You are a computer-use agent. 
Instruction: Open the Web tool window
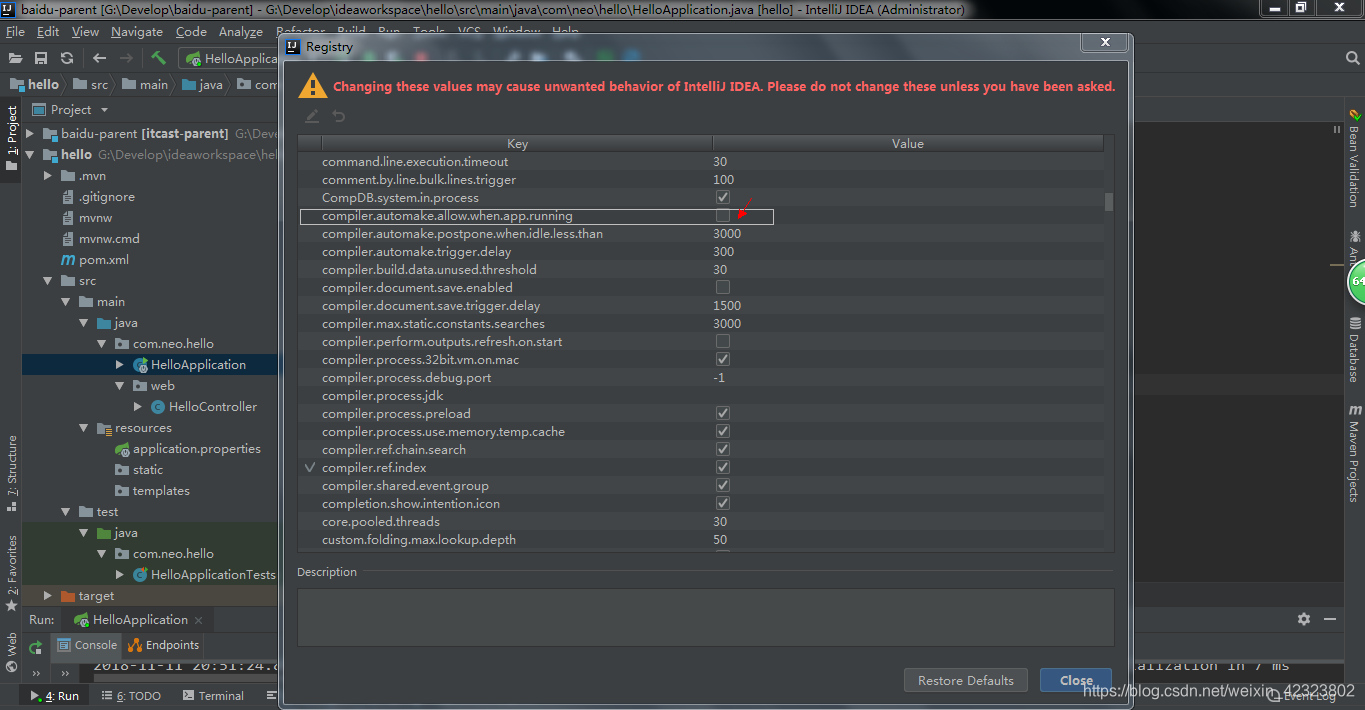click(x=12, y=651)
